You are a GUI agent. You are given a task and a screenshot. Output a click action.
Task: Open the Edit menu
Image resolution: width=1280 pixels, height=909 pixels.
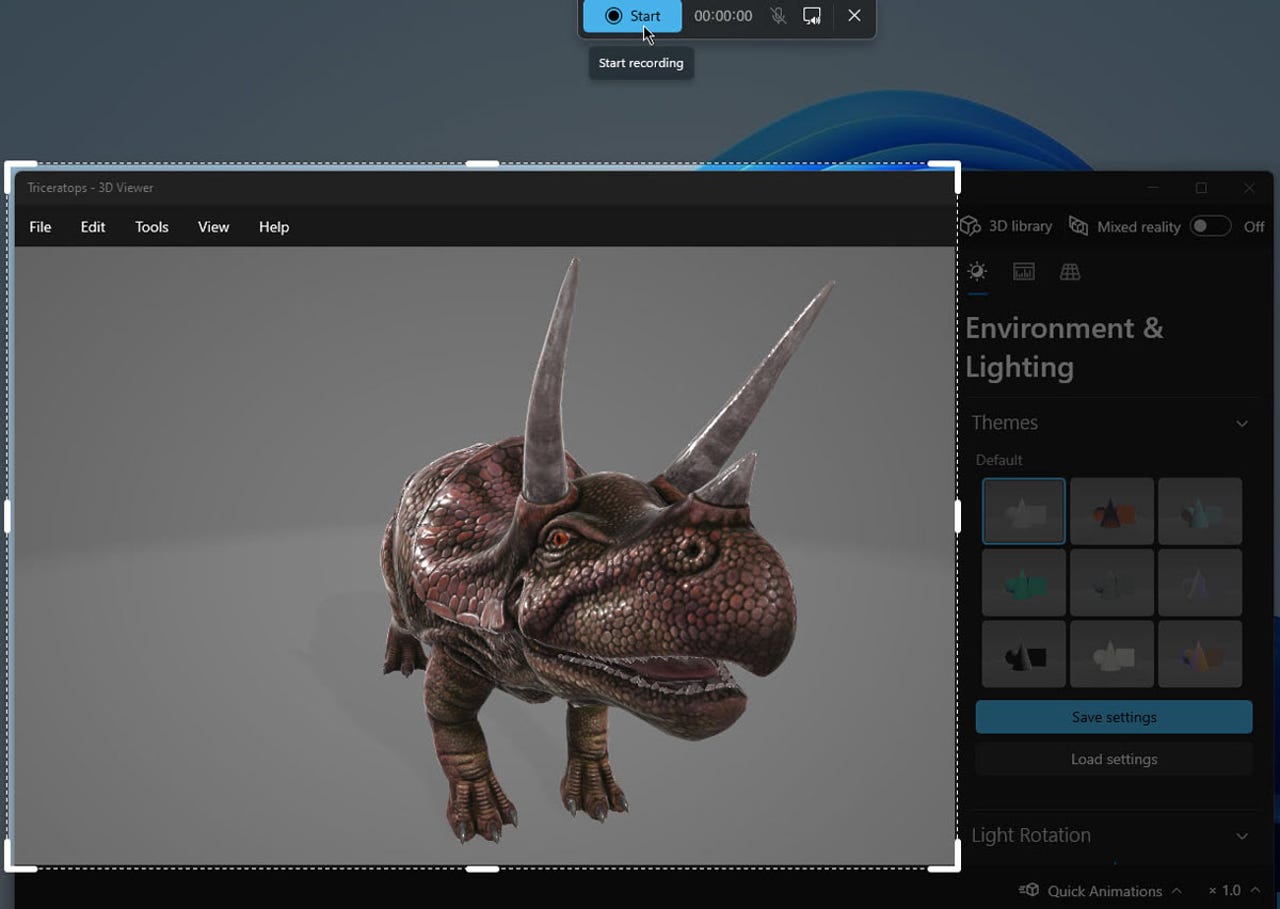(93, 227)
